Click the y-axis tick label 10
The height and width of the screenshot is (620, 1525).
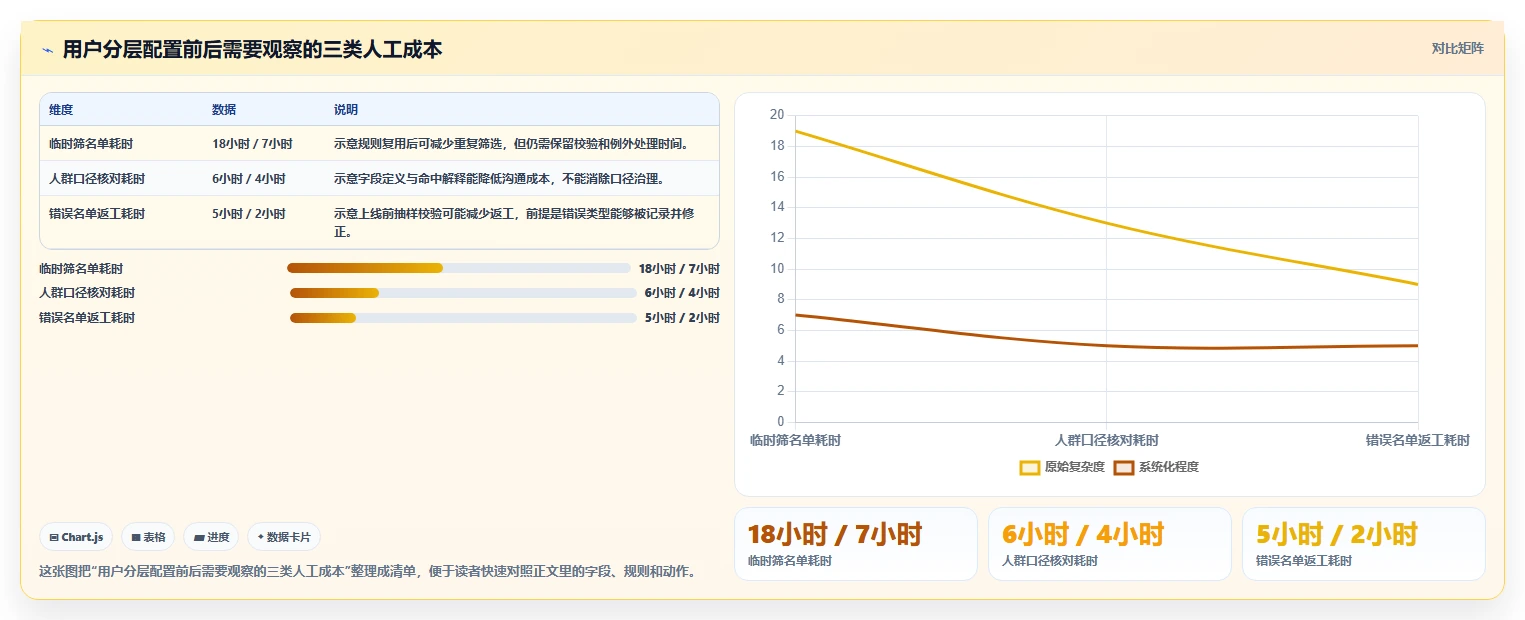(x=777, y=268)
